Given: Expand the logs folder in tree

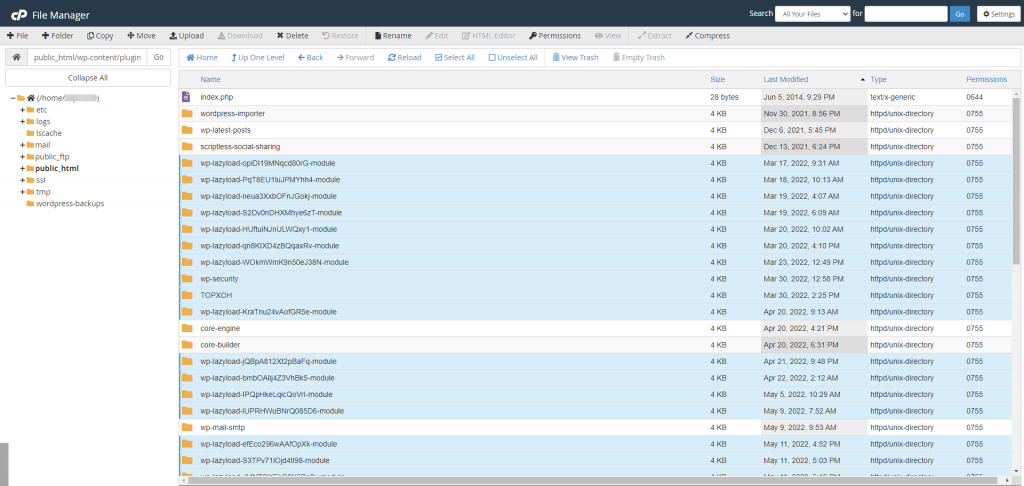Looking at the screenshot, I should tap(22, 122).
